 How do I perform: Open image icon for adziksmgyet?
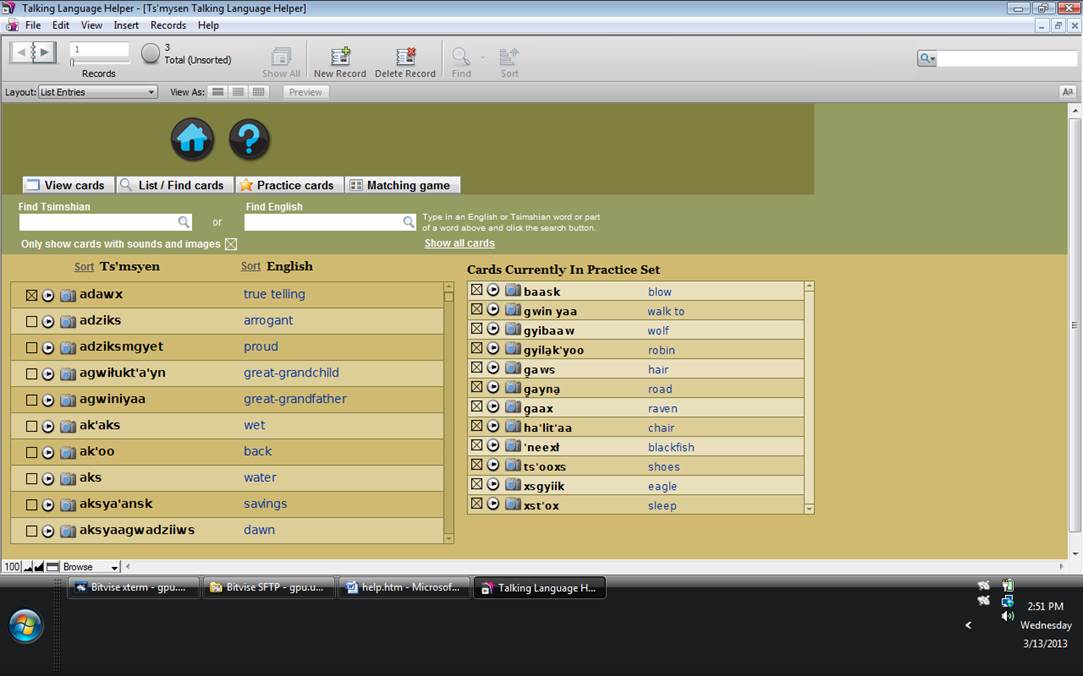pos(68,348)
